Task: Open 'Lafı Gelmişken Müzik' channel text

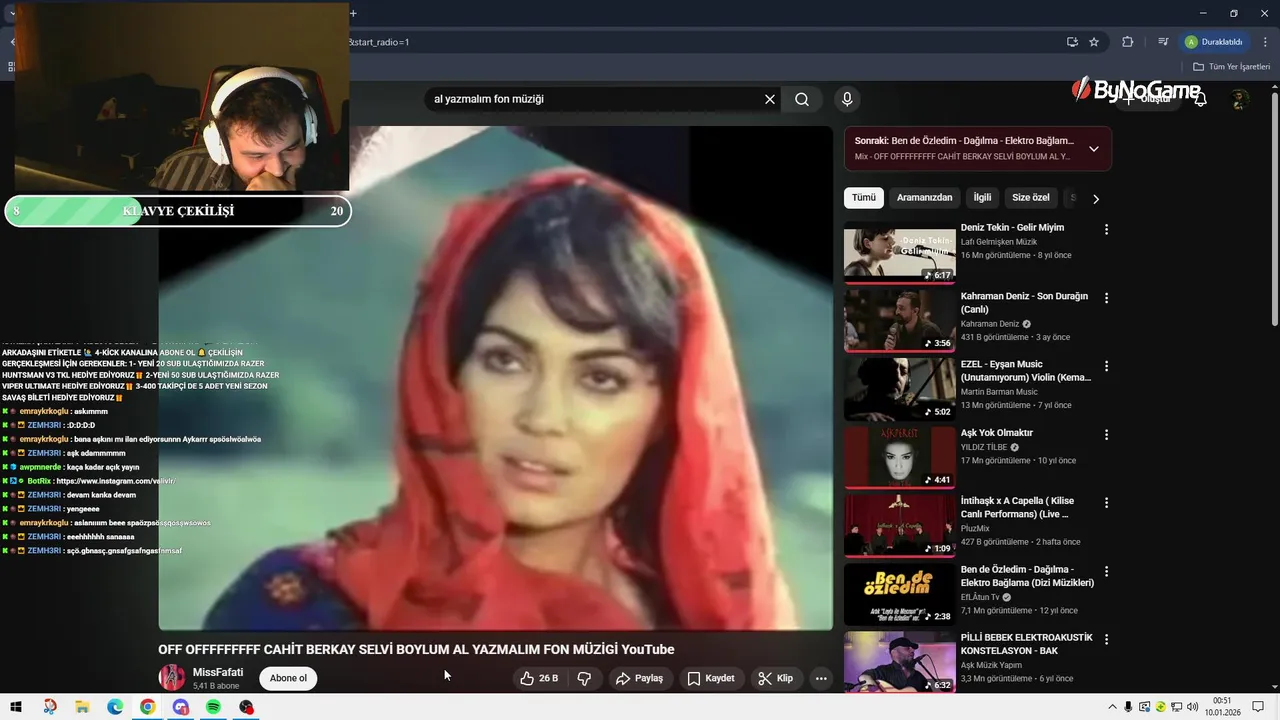Action: click(999, 242)
